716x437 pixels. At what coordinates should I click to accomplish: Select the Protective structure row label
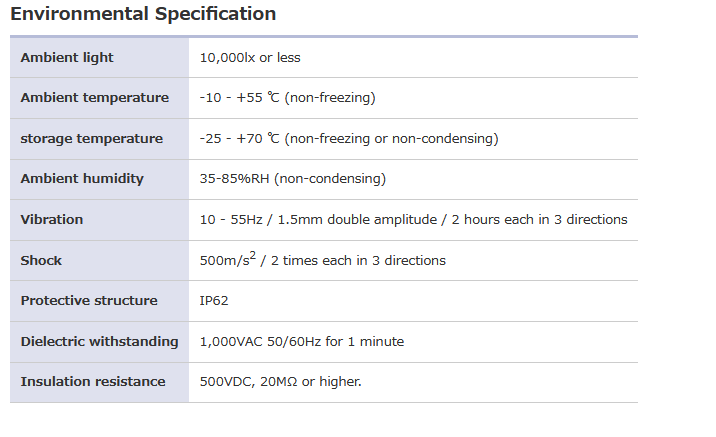89,301
